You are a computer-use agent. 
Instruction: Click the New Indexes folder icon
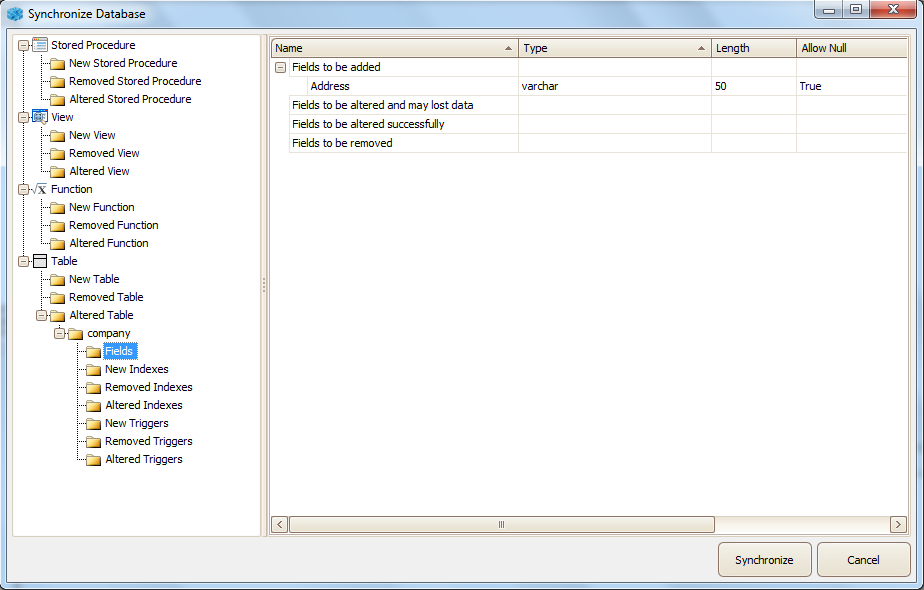click(x=93, y=370)
